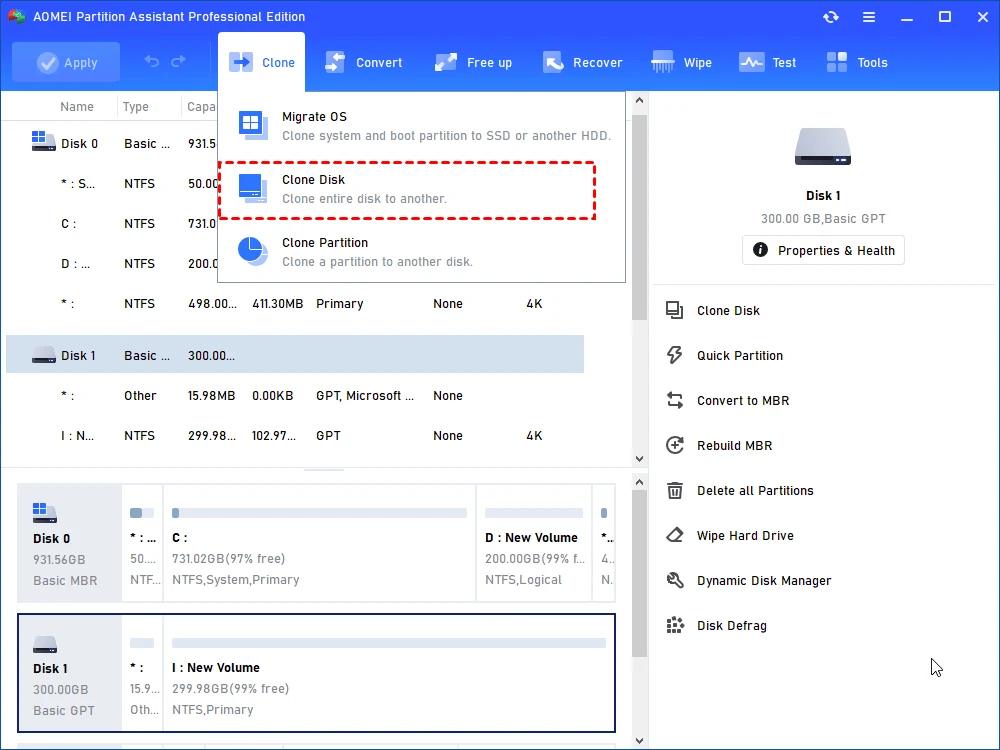Click the wrench icon for Dynamic Disk Manager
This screenshot has width=1000, height=750.
pyautogui.click(x=675, y=580)
